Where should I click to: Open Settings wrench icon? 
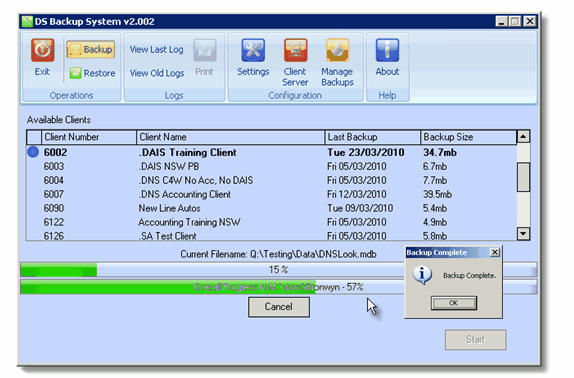point(253,50)
